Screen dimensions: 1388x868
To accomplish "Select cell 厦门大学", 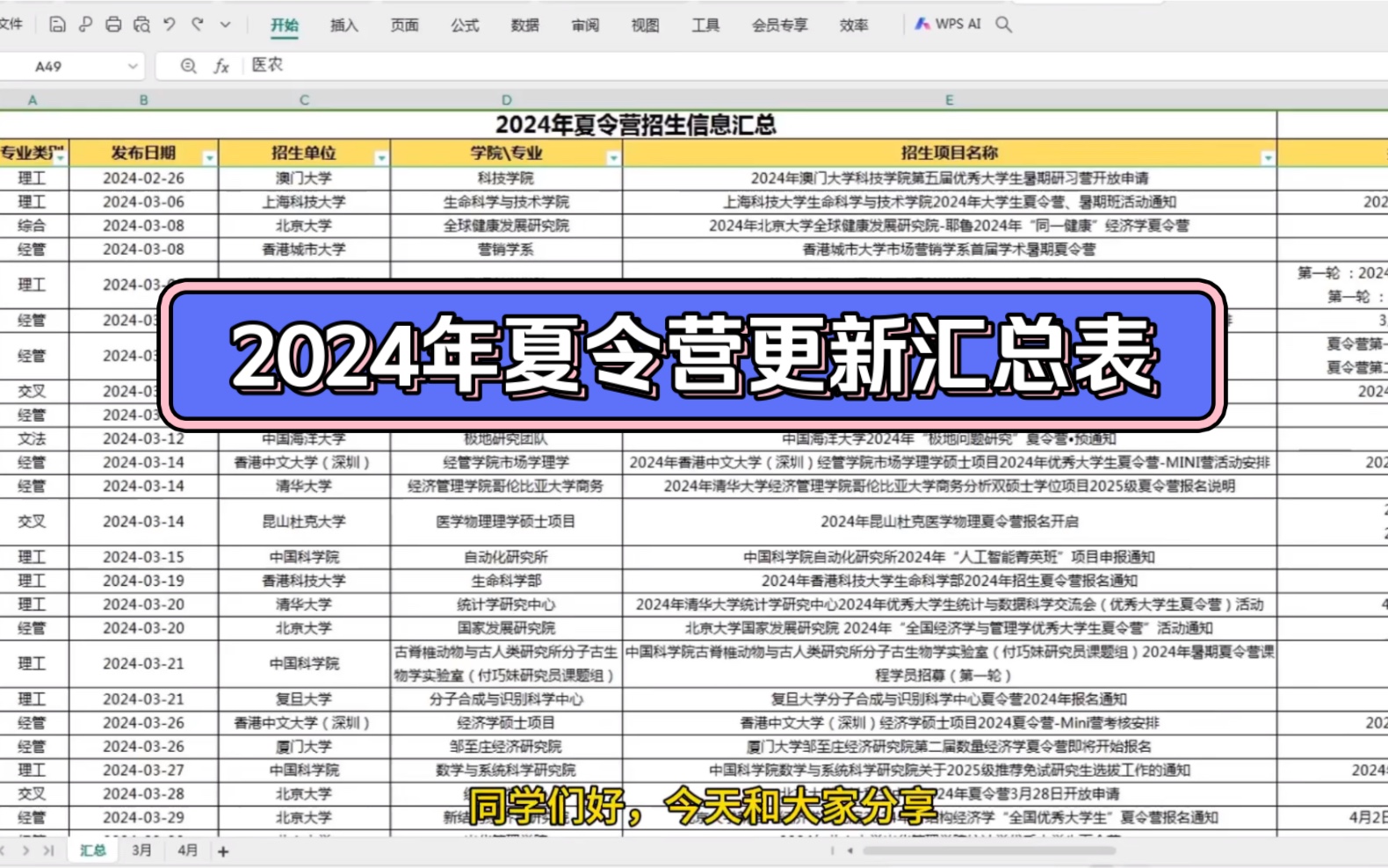I will tap(304, 747).
